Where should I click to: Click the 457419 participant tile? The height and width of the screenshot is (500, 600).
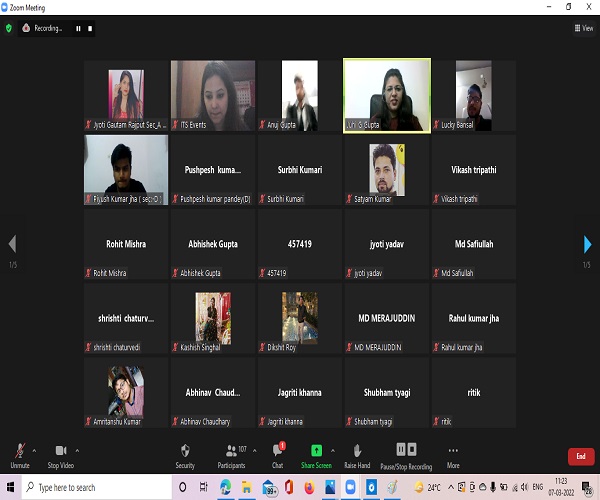300,244
